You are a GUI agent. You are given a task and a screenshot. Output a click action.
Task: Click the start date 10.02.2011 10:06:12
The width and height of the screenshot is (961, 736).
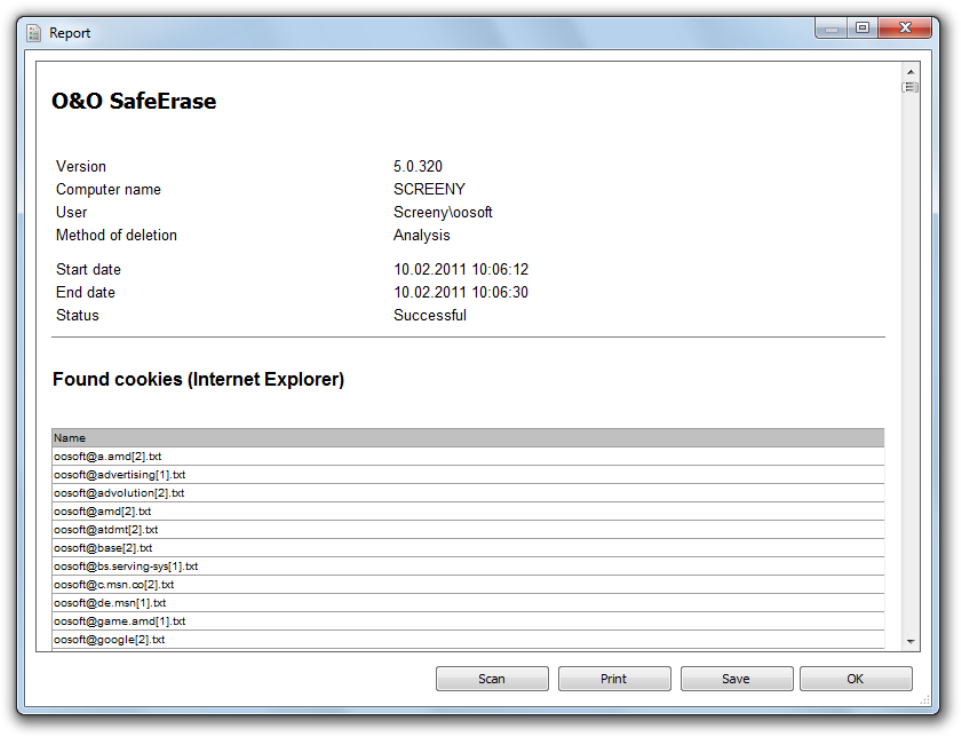(461, 270)
